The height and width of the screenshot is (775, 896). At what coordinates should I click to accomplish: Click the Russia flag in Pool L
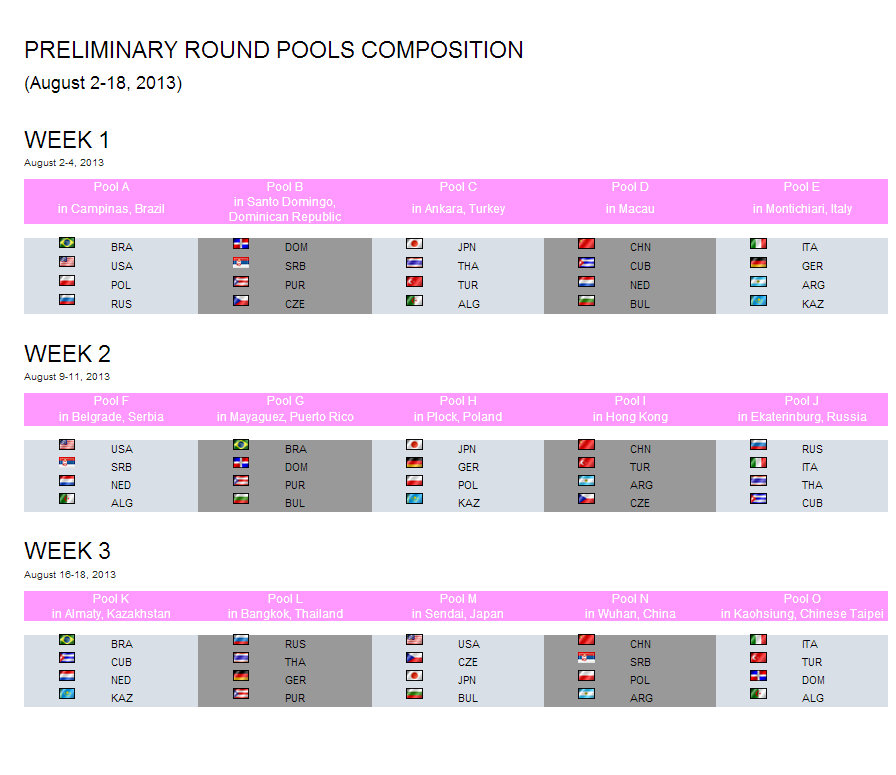[x=241, y=640]
